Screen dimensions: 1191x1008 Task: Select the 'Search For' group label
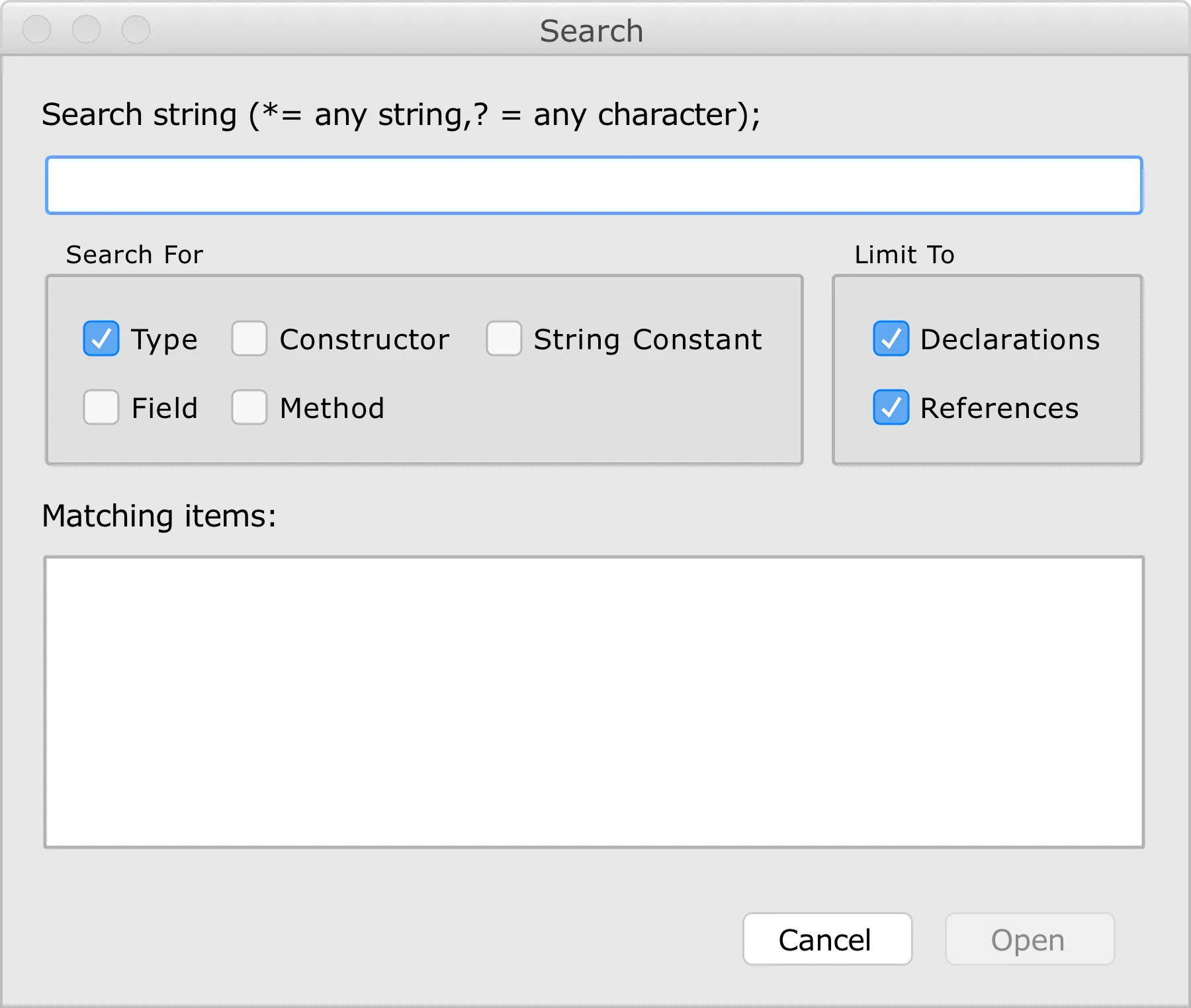(134, 255)
